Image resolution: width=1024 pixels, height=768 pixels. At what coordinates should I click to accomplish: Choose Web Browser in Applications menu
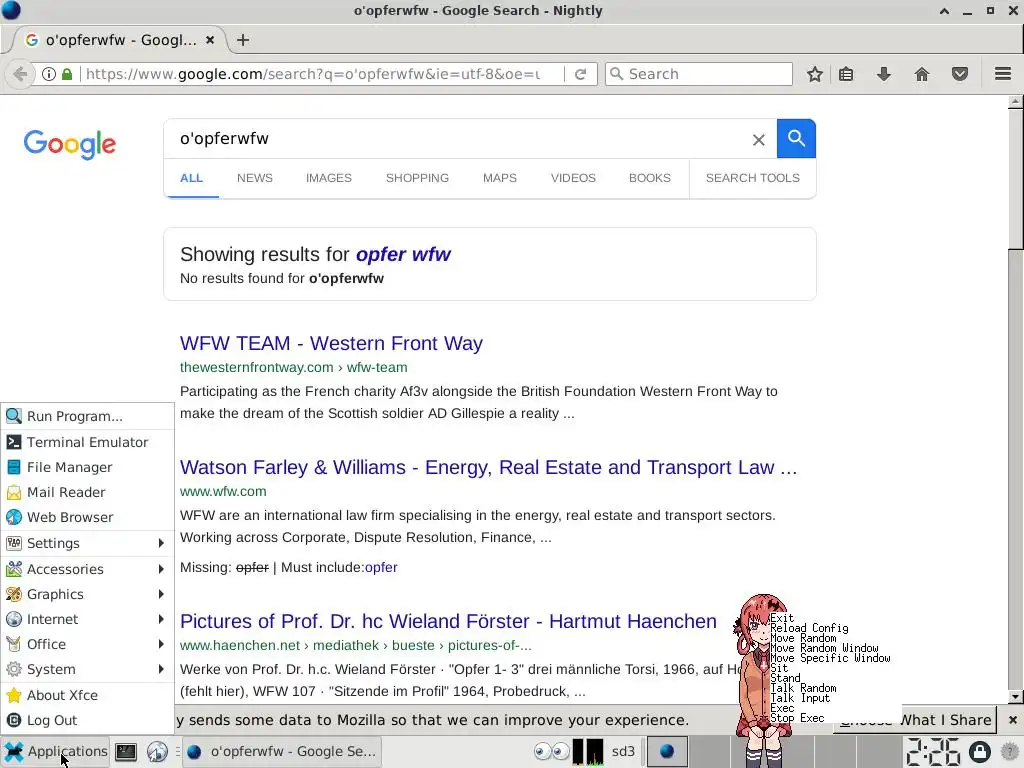[x=88, y=517]
